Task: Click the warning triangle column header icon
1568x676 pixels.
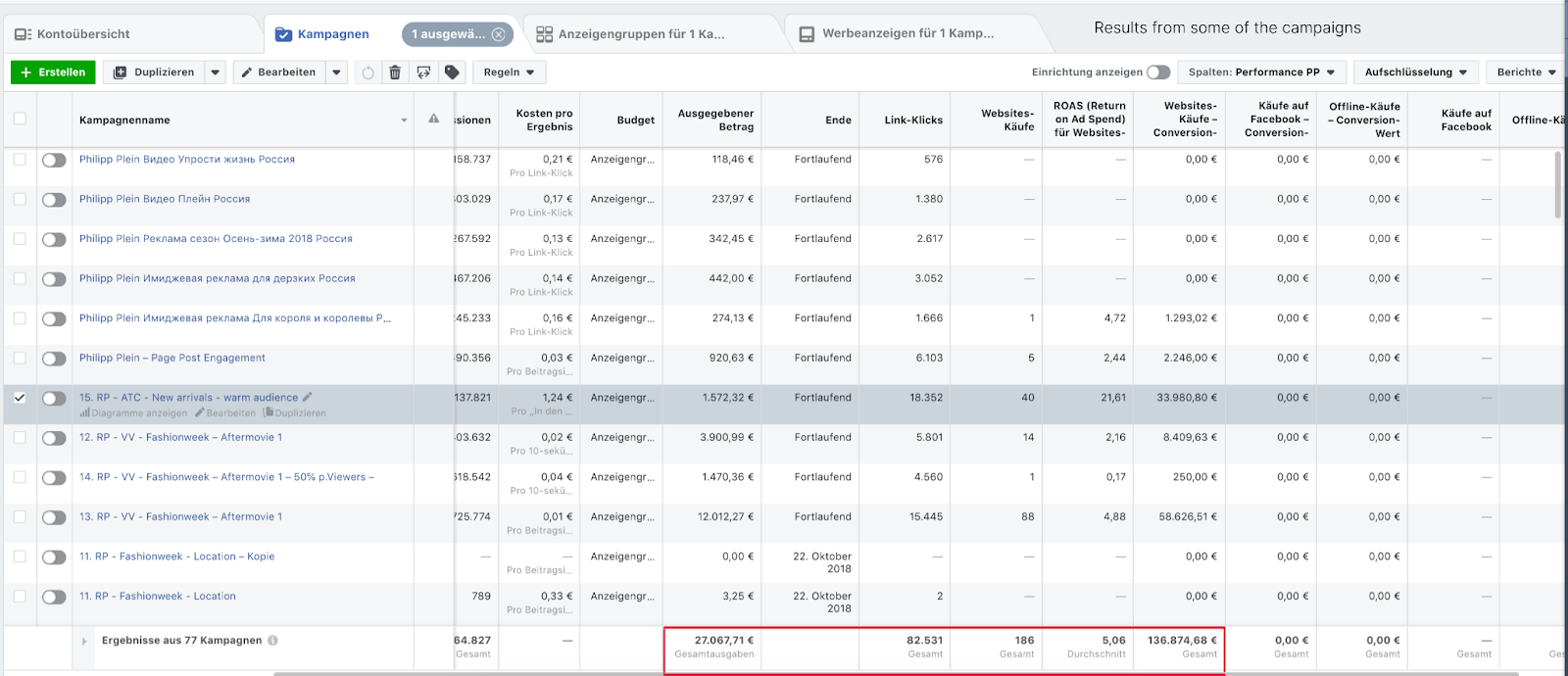Action: pos(433,119)
